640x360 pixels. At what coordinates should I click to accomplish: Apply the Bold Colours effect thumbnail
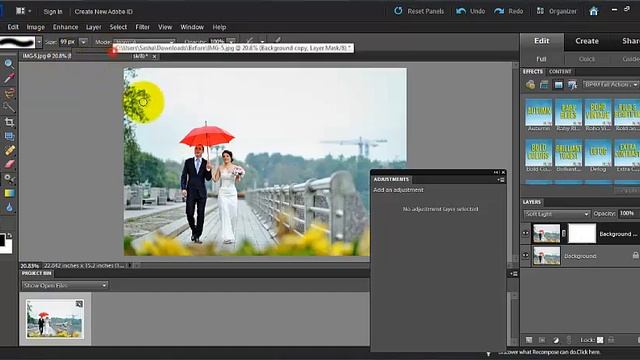(x=539, y=152)
